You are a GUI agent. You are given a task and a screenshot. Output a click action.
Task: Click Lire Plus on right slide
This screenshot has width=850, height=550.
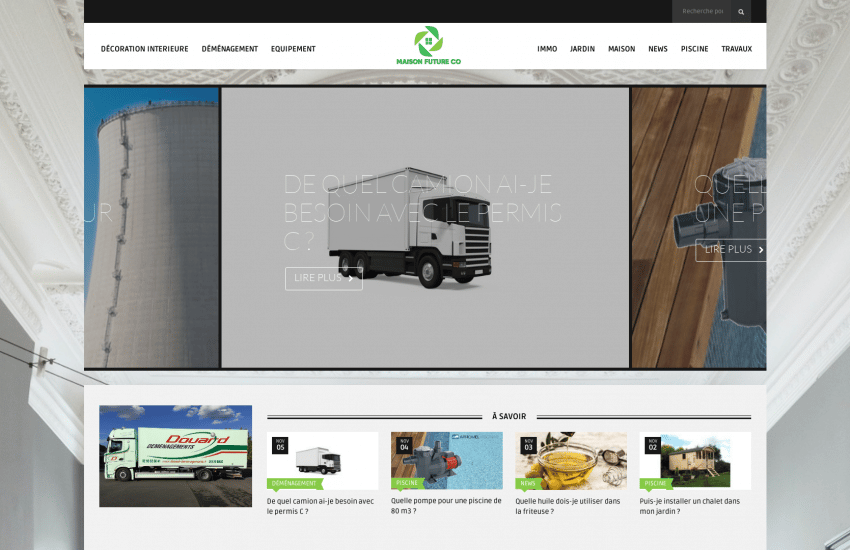733,250
